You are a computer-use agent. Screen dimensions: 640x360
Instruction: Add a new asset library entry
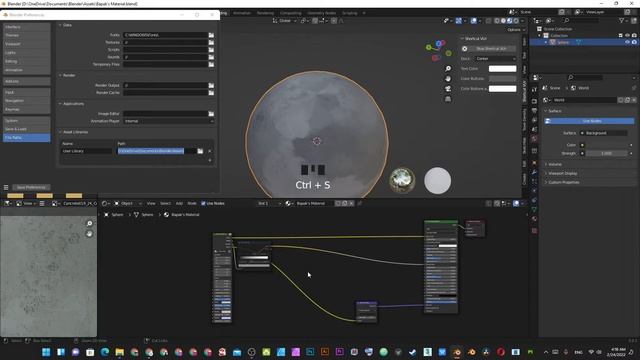(210, 160)
